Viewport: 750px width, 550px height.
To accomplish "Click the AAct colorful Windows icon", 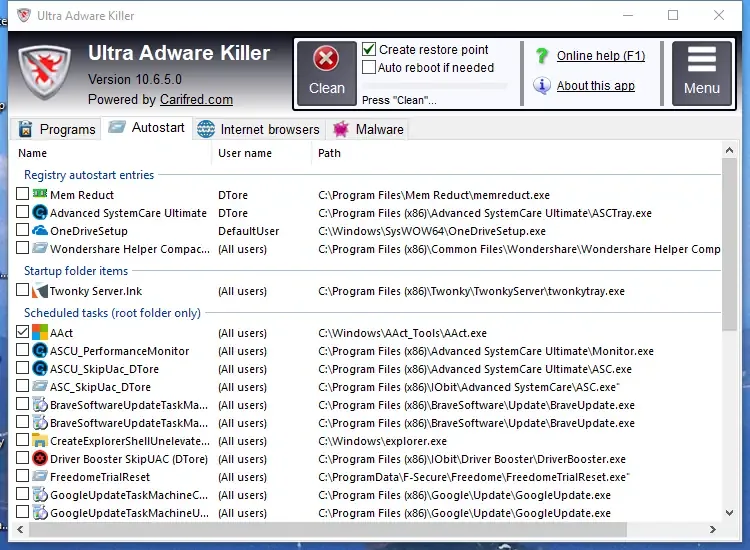I will [40, 332].
